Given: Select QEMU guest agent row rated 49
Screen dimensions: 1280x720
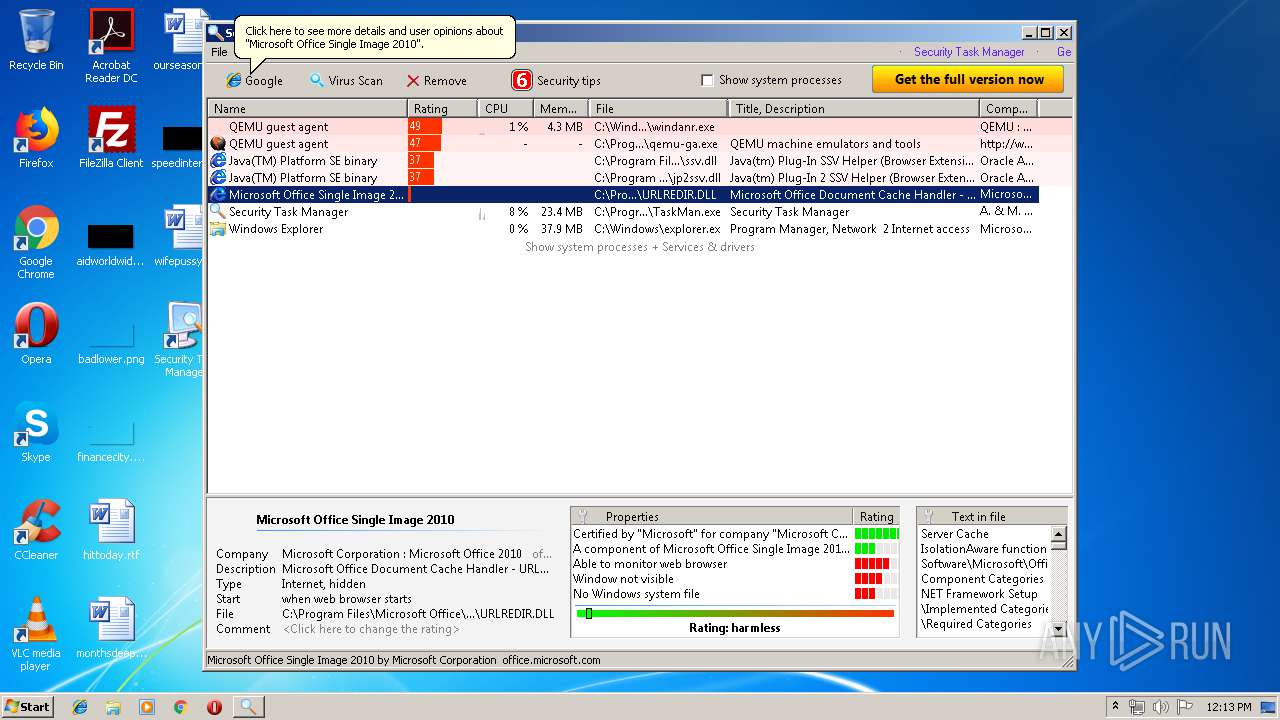Looking at the screenshot, I should 623,127.
